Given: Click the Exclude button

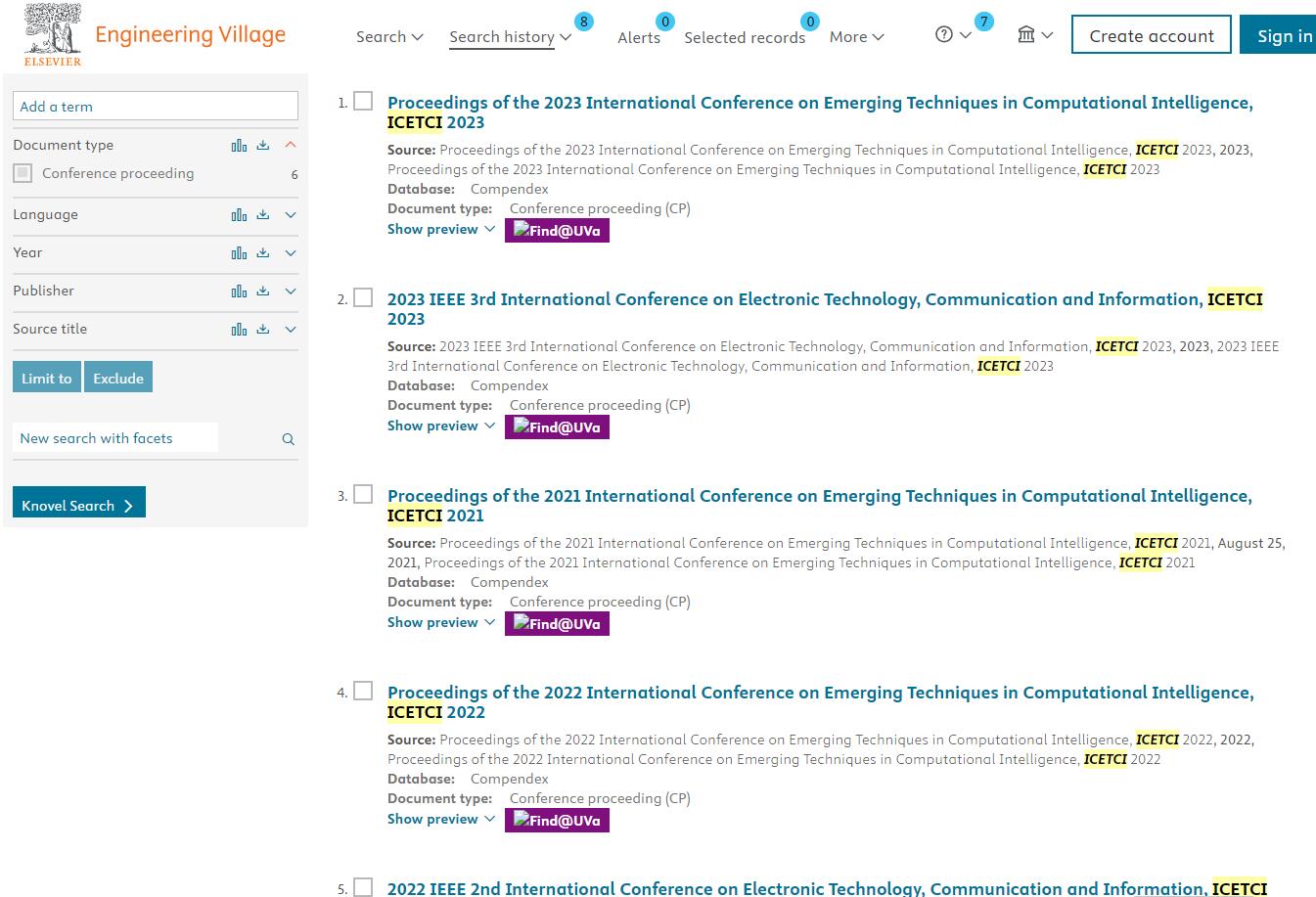Looking at the screenshot, I should coord(118,378).
